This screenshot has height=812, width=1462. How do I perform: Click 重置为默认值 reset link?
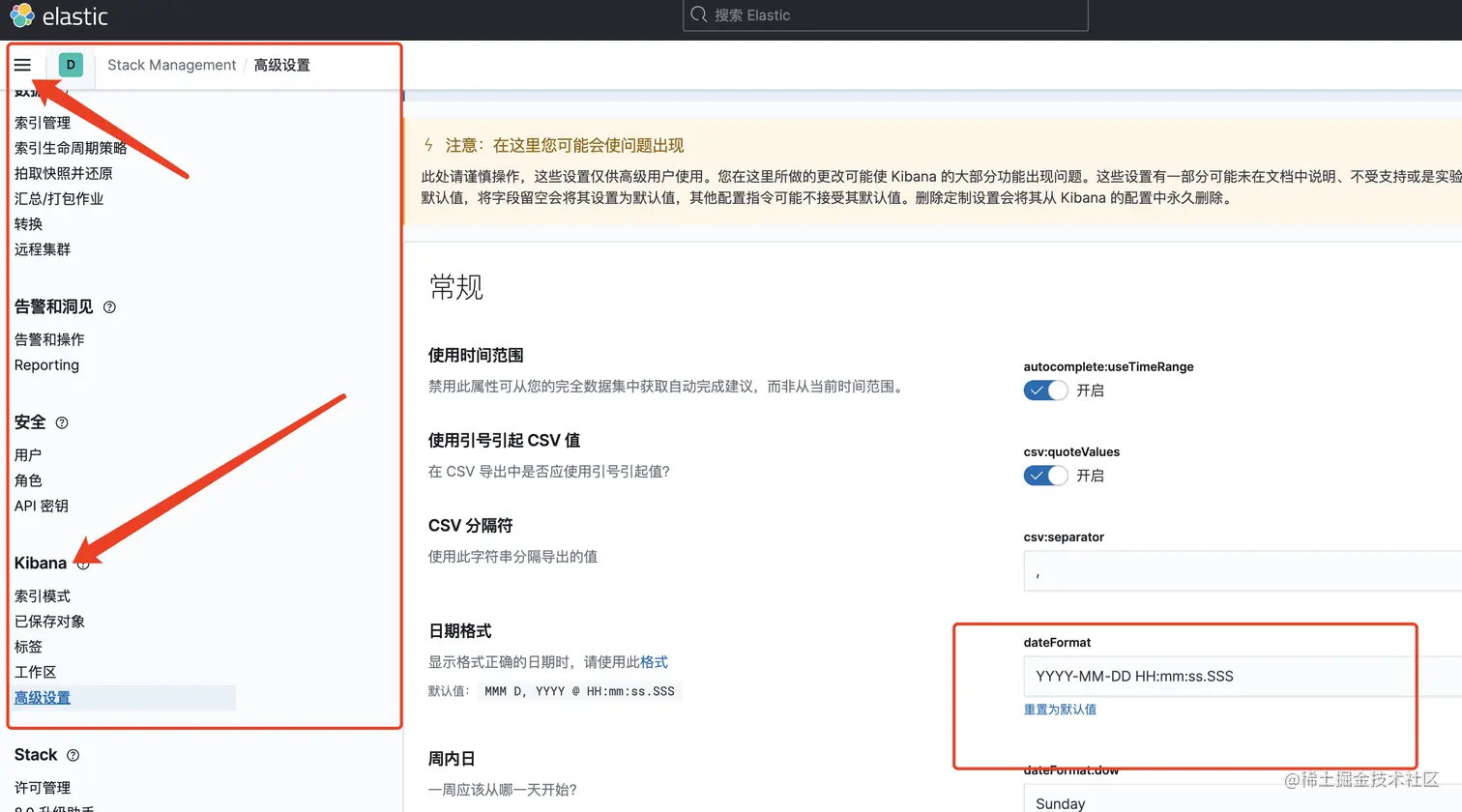click(1060, 710)
